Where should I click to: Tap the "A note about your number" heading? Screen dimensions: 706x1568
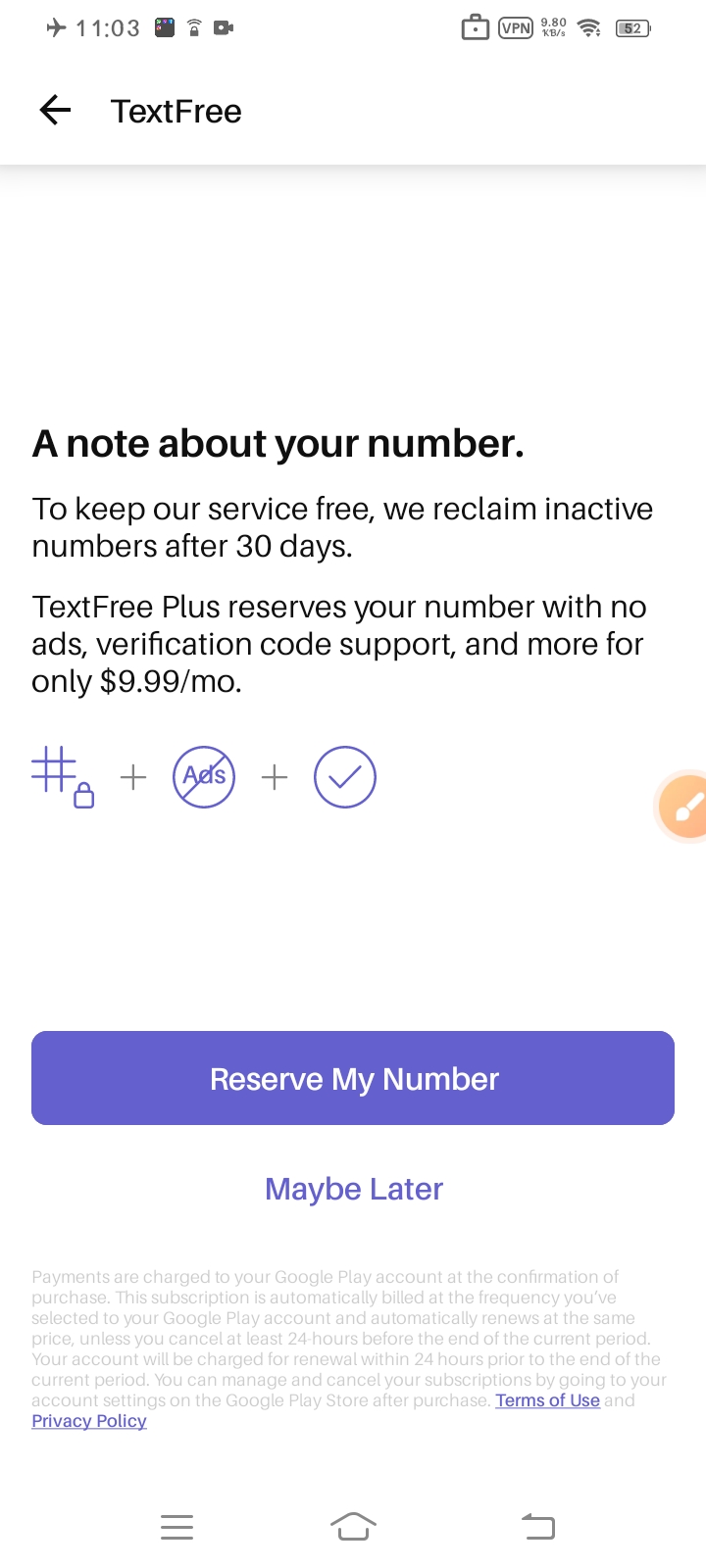[278, 444]
